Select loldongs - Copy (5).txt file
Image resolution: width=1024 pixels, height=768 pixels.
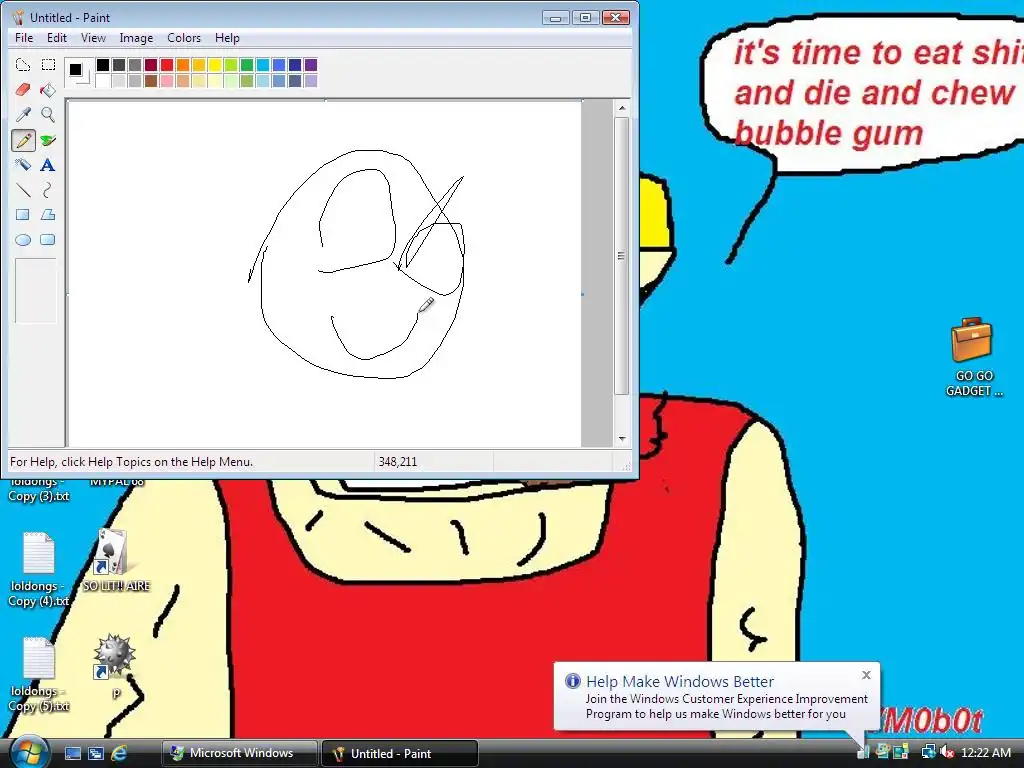click(x=39, y=675)
